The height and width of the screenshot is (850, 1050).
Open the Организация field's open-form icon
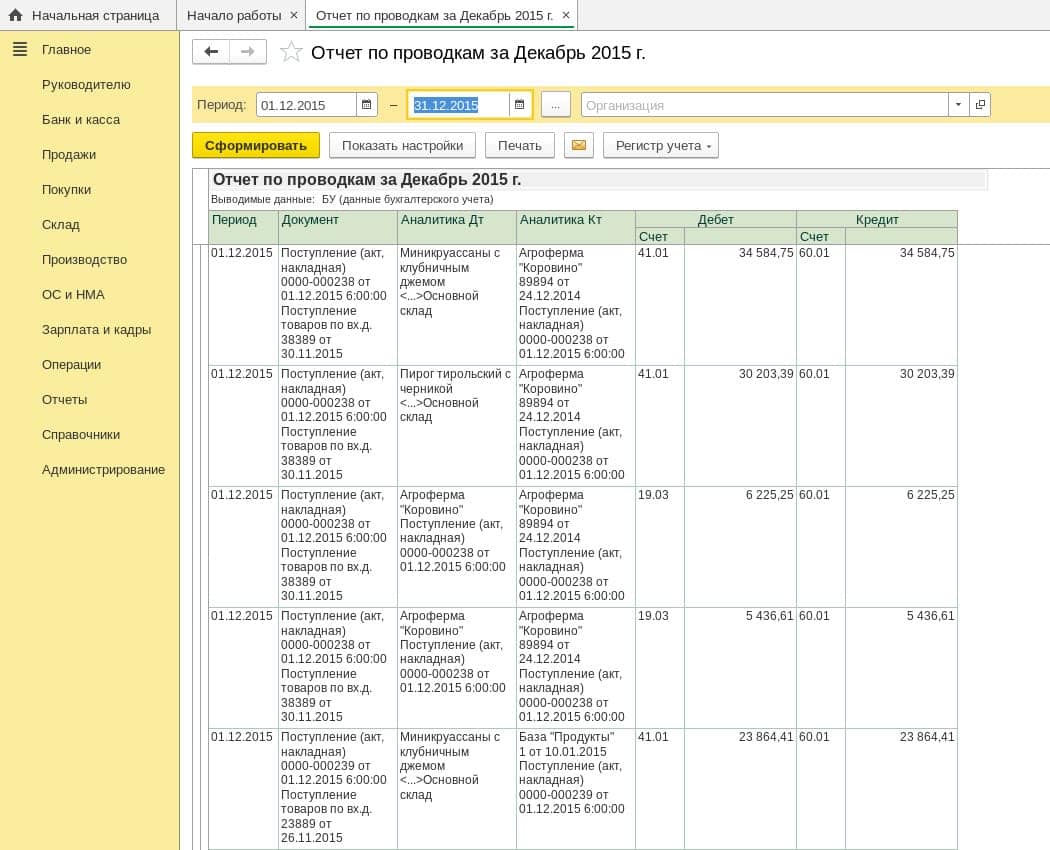pos(980,104)
